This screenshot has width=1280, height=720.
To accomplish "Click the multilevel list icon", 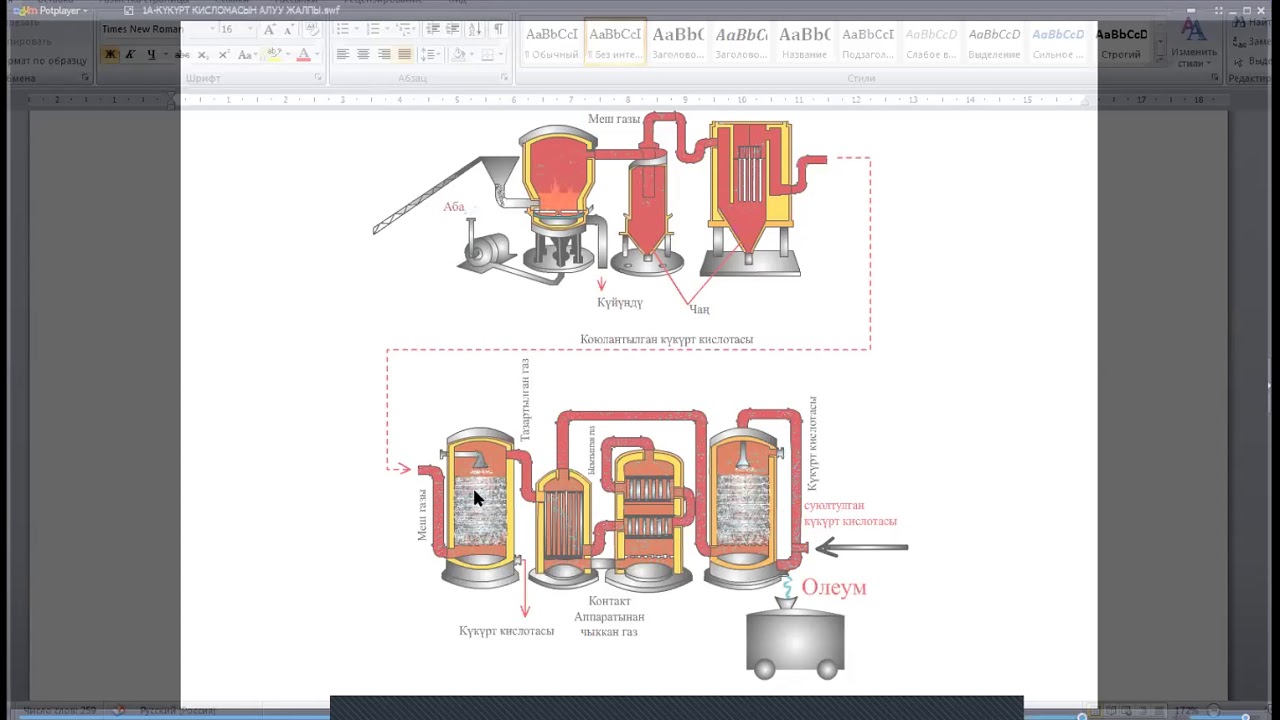I will pos(404,29).
